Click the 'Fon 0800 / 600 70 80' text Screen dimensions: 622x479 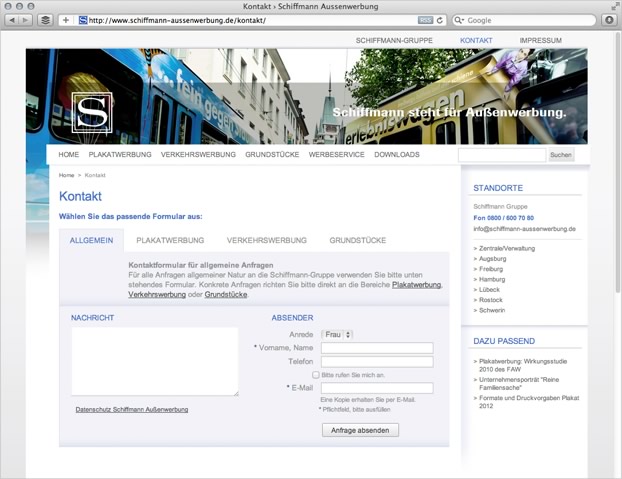[x=503, y=218]
